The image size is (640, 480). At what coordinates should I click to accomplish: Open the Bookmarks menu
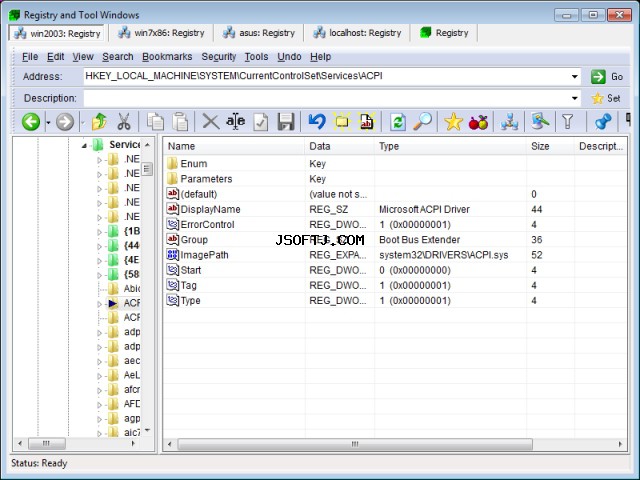167,57
